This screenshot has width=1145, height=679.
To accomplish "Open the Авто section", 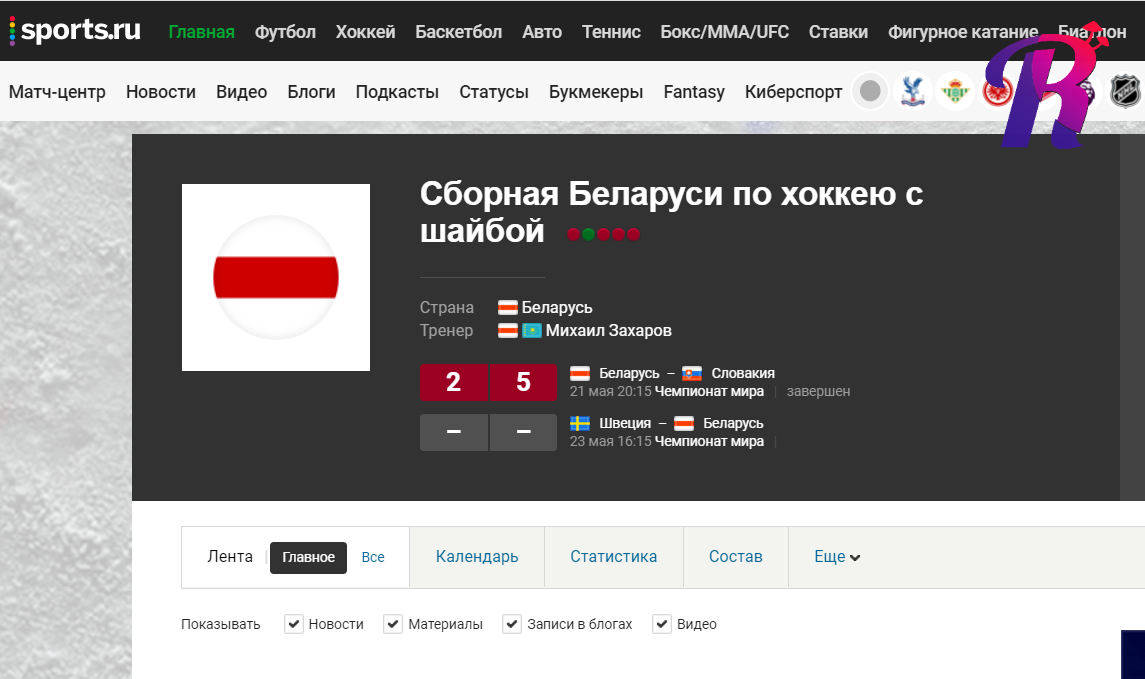I will 542,32.
